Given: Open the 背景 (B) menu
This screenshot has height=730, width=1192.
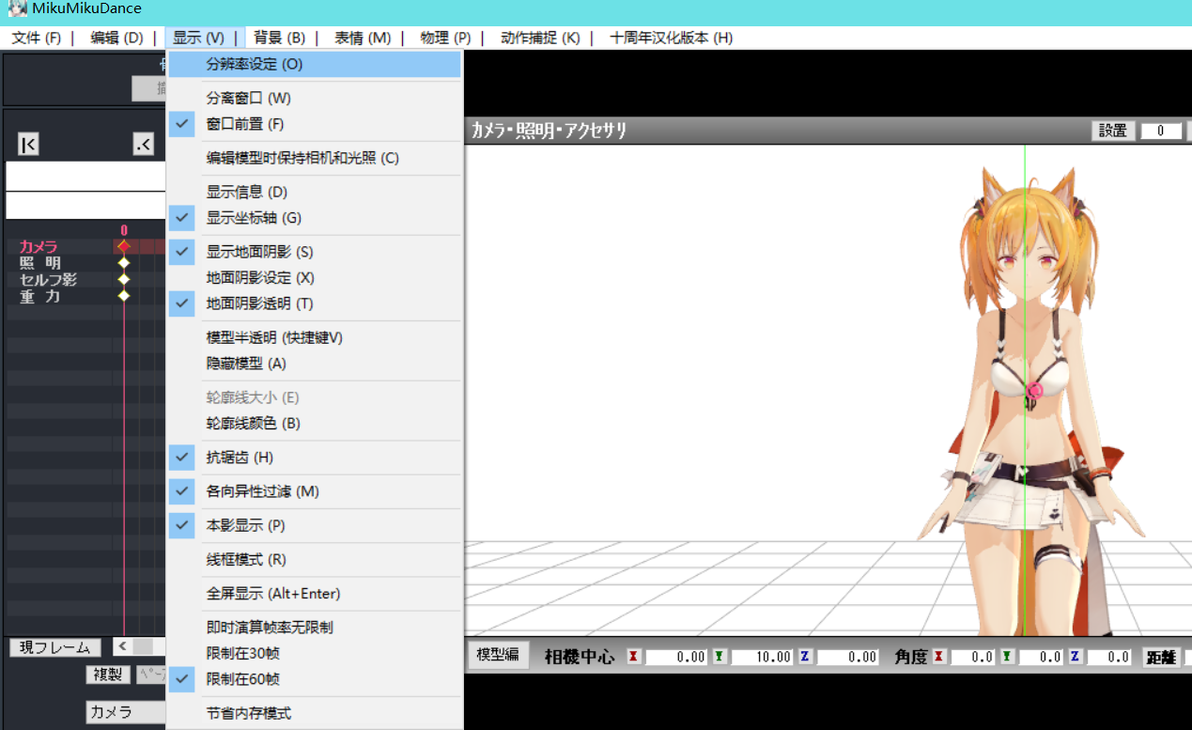Looking at the screenshot, I should click(279, 37).
